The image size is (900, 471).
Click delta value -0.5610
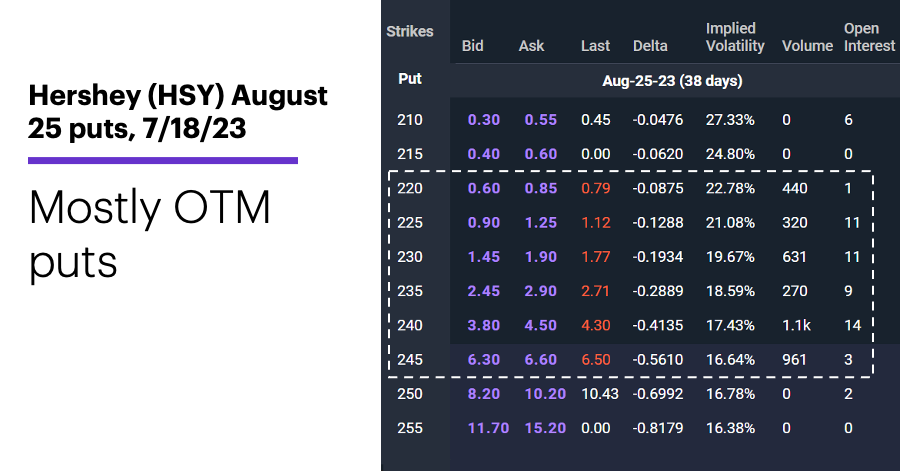[658, 360]
